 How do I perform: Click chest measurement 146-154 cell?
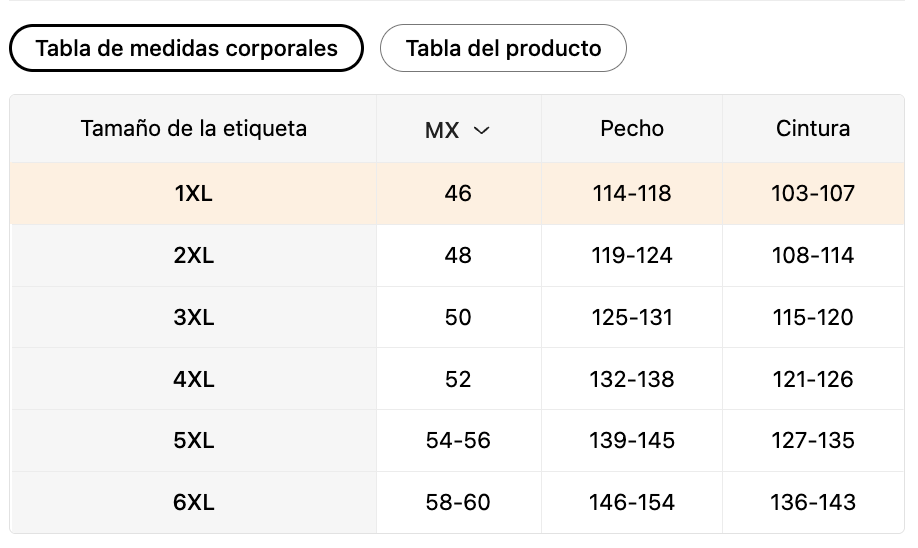click(632, 502)
